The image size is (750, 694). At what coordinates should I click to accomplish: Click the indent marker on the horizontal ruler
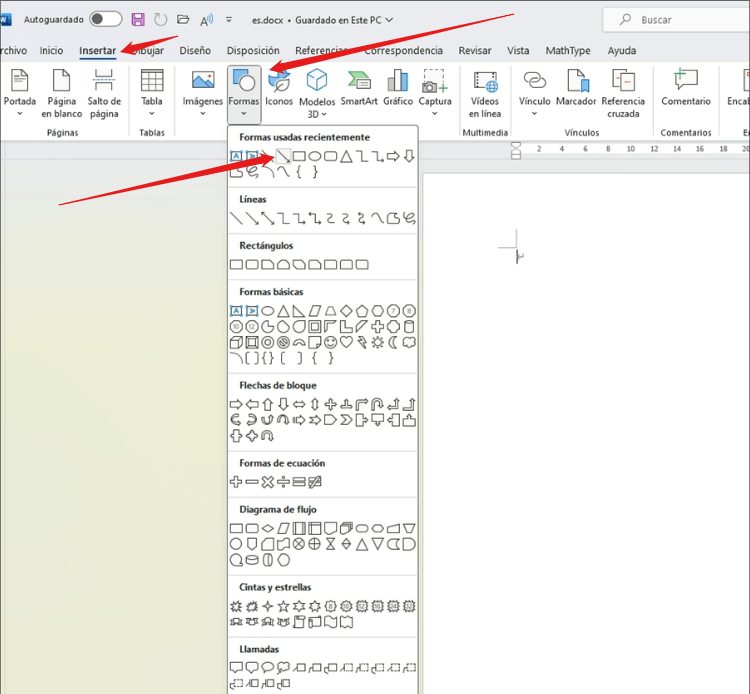pyautogui.click(x=516, y=151)
